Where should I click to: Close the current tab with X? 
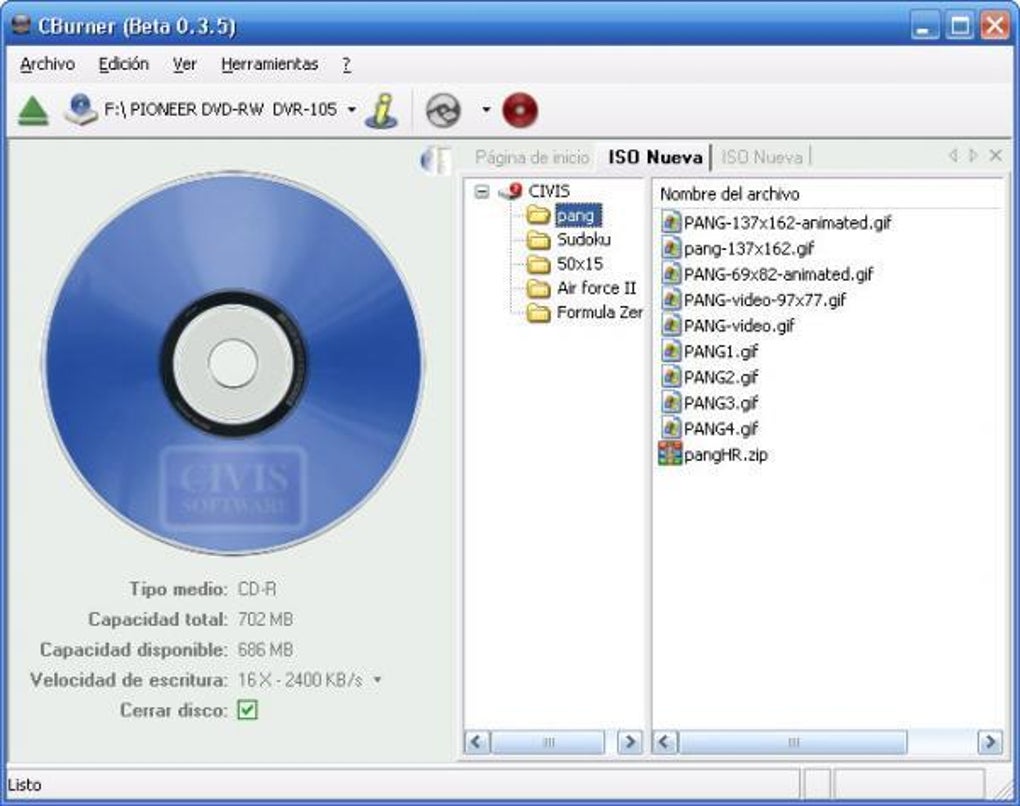(995, 155)
